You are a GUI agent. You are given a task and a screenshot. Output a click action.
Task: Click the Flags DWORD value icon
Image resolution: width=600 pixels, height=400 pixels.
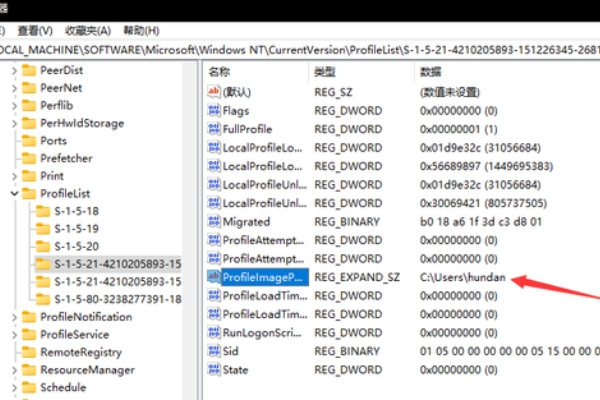coord(213,110)
